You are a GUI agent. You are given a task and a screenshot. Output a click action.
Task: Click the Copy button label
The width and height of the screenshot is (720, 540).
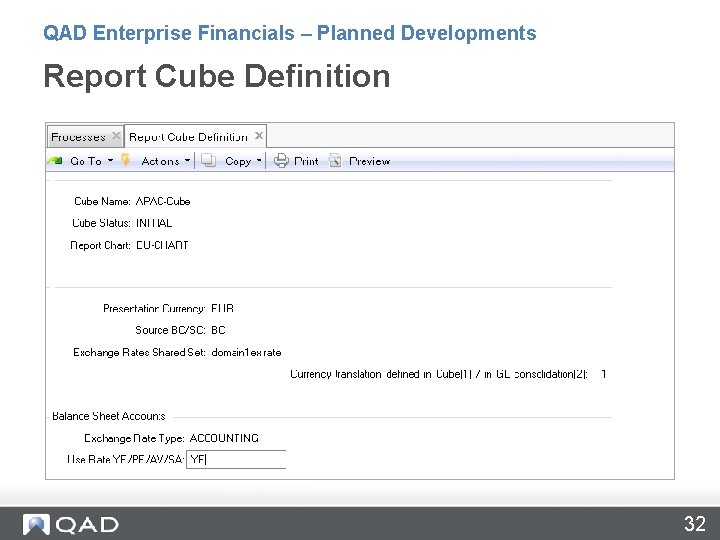(238, 161)
